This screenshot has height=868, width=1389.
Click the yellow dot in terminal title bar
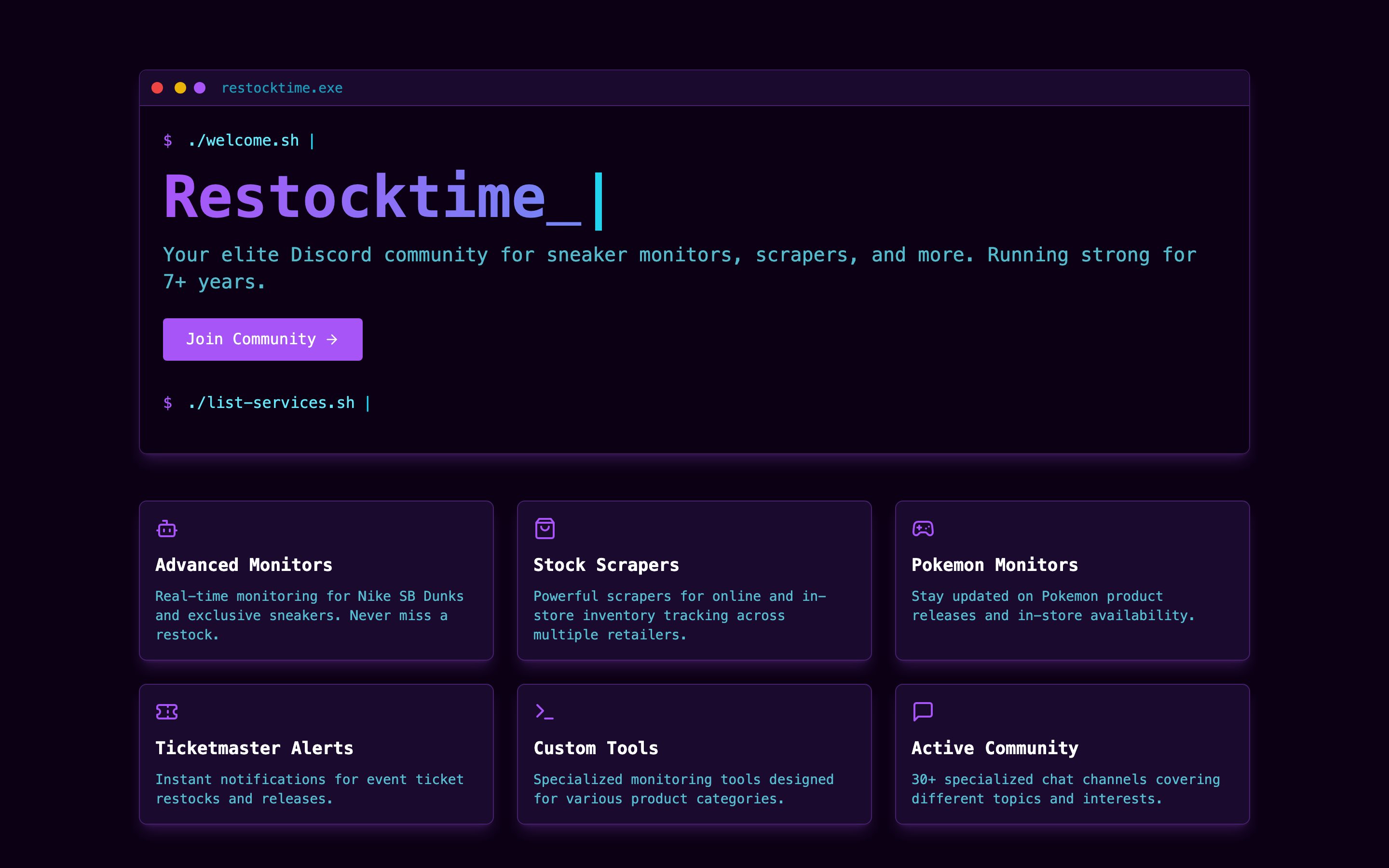(x=180, y=88)
